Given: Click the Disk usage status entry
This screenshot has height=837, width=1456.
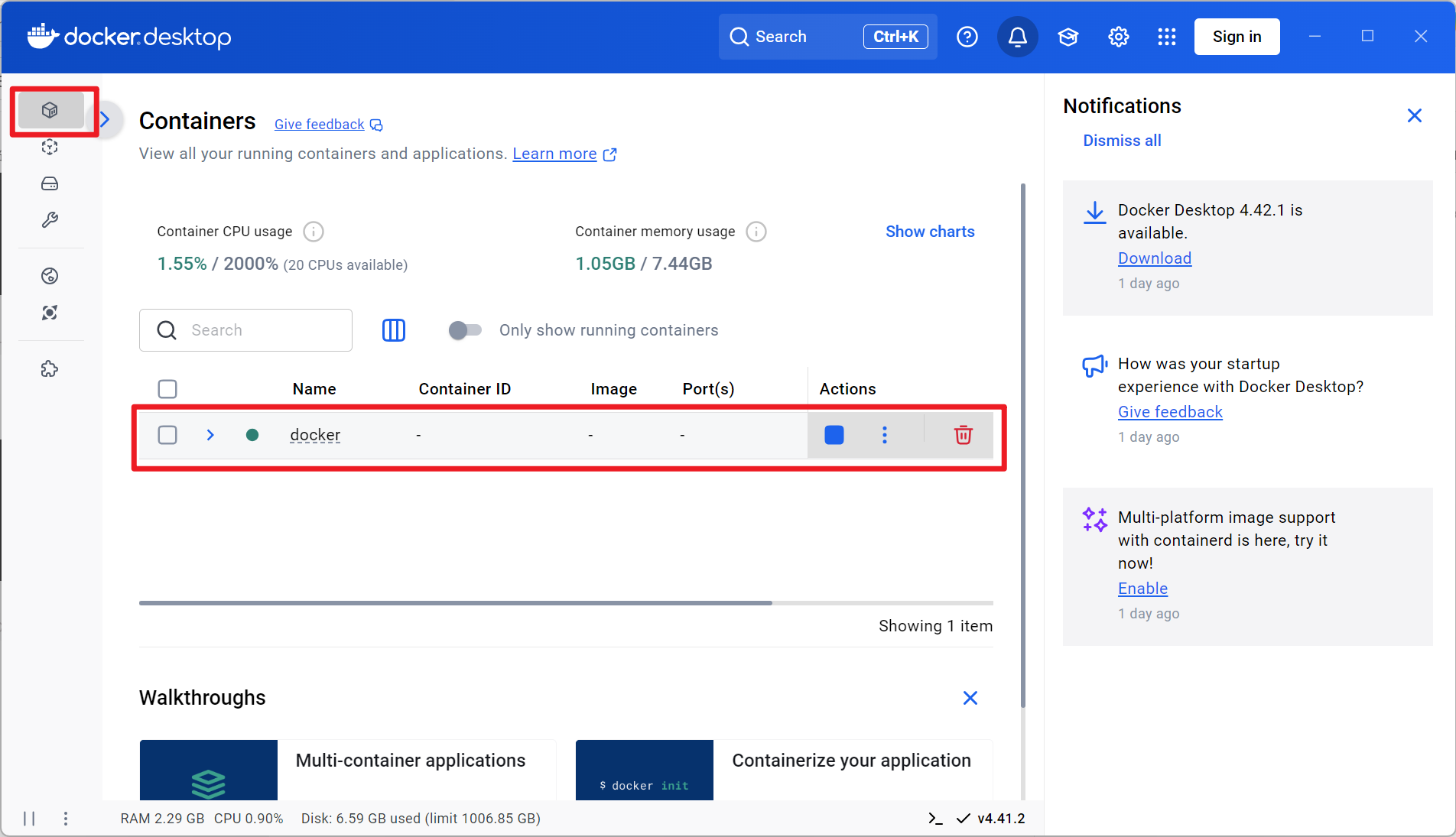Looking at the screenshot, I should tap(421, 819).
